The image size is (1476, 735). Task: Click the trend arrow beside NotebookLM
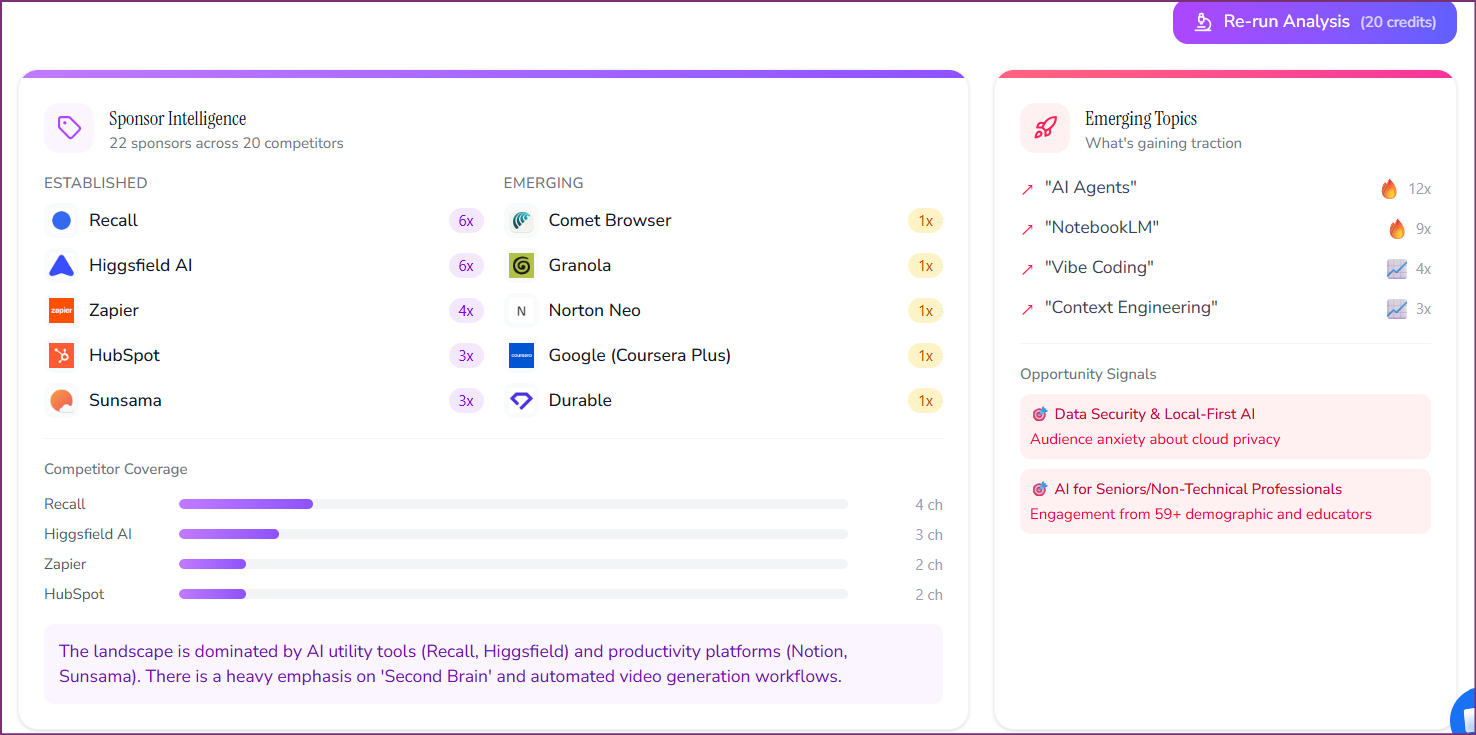[1027, 228]
